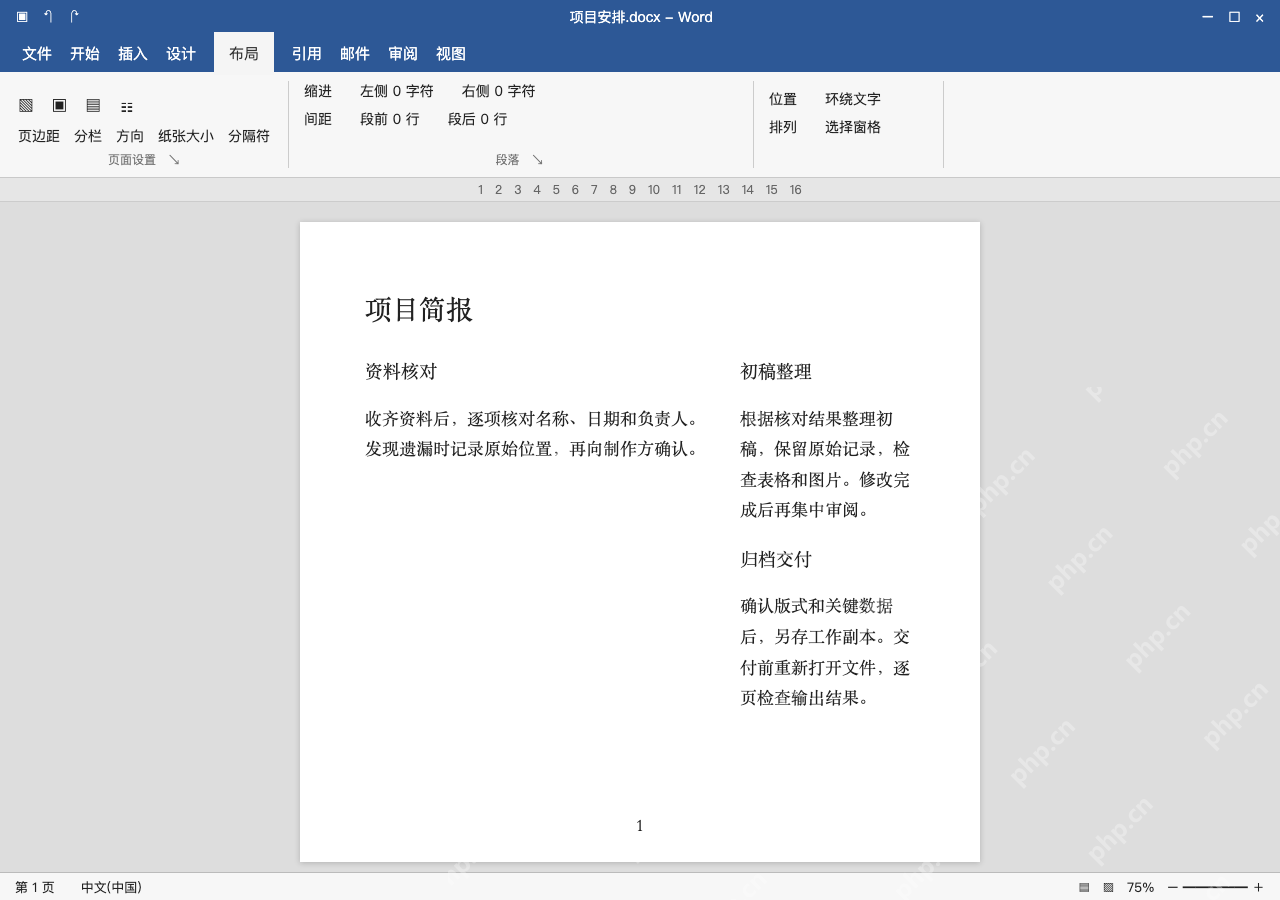The height and width of the screenshot is (900, 1280).
Task: Redo the last action
Action: pos(74,16)
